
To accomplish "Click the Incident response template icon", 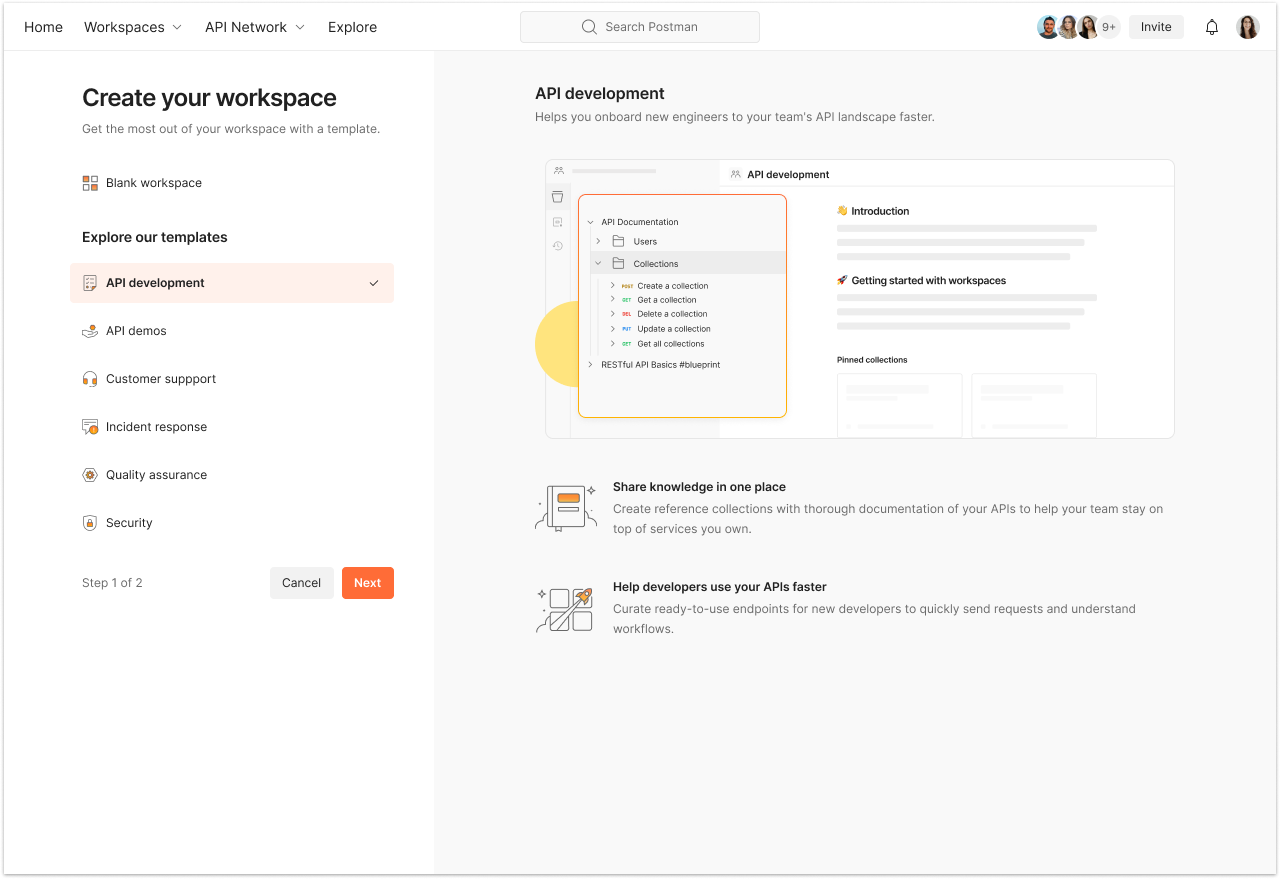I will click(x=89, y=426).
